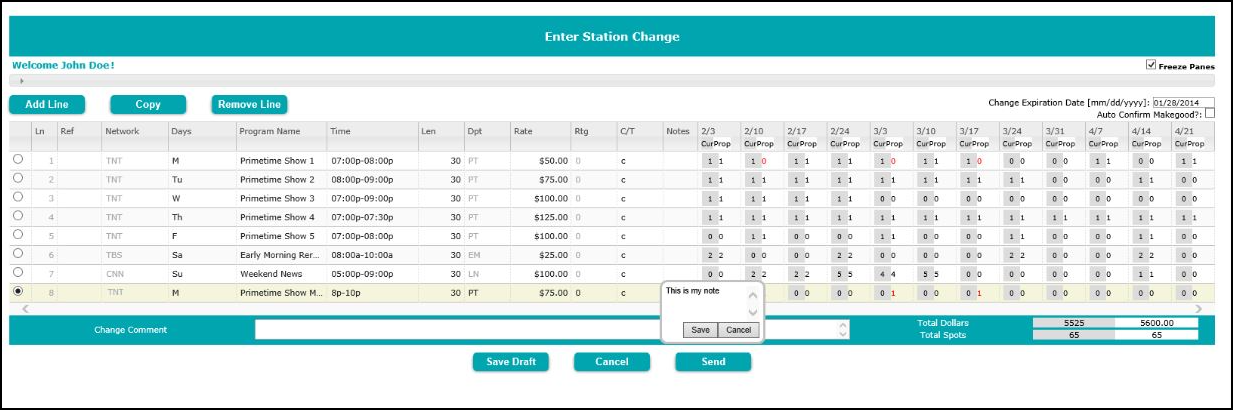
Task: Select radio button for line 6 TBS
Action: click(18, 254)
